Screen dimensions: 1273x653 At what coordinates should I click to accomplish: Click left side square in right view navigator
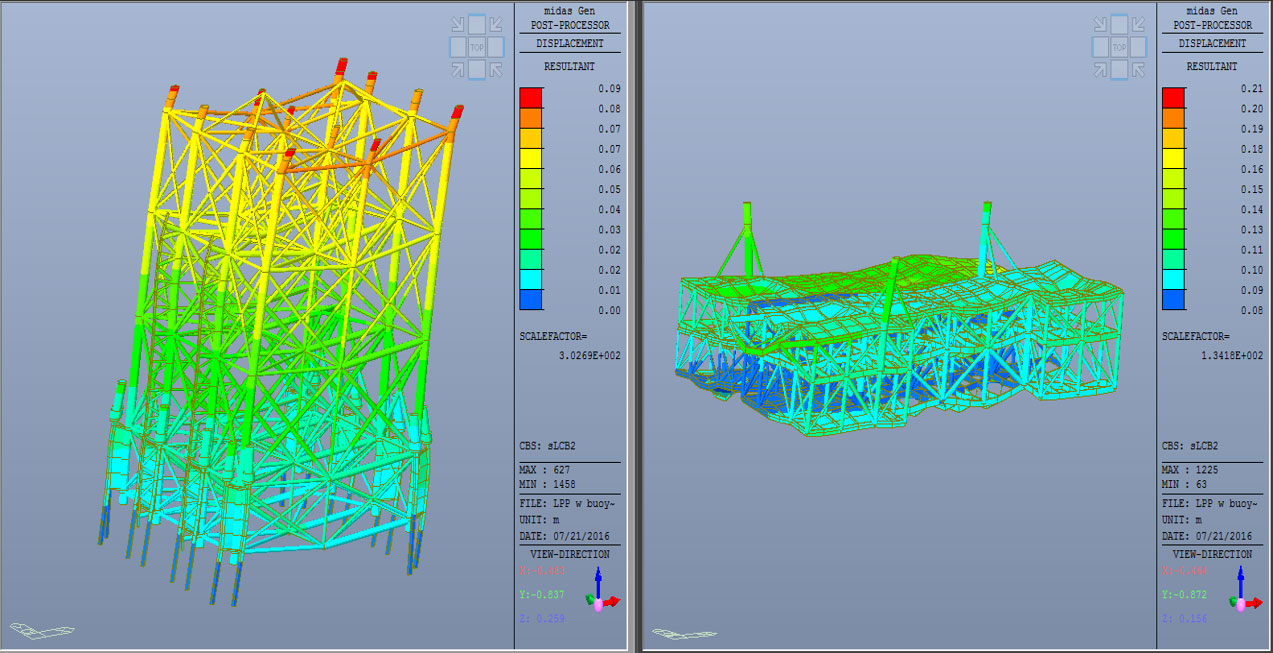point(1098,47)
